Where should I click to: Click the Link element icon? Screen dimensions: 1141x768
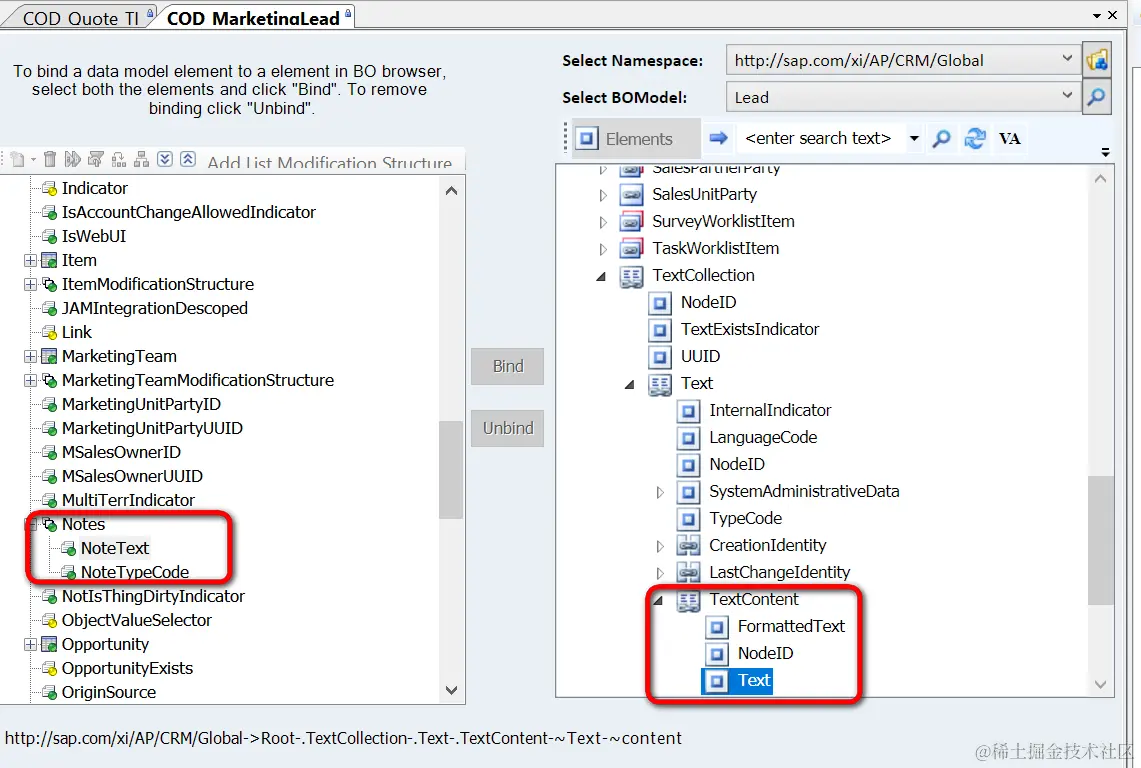tap(49, 333)
